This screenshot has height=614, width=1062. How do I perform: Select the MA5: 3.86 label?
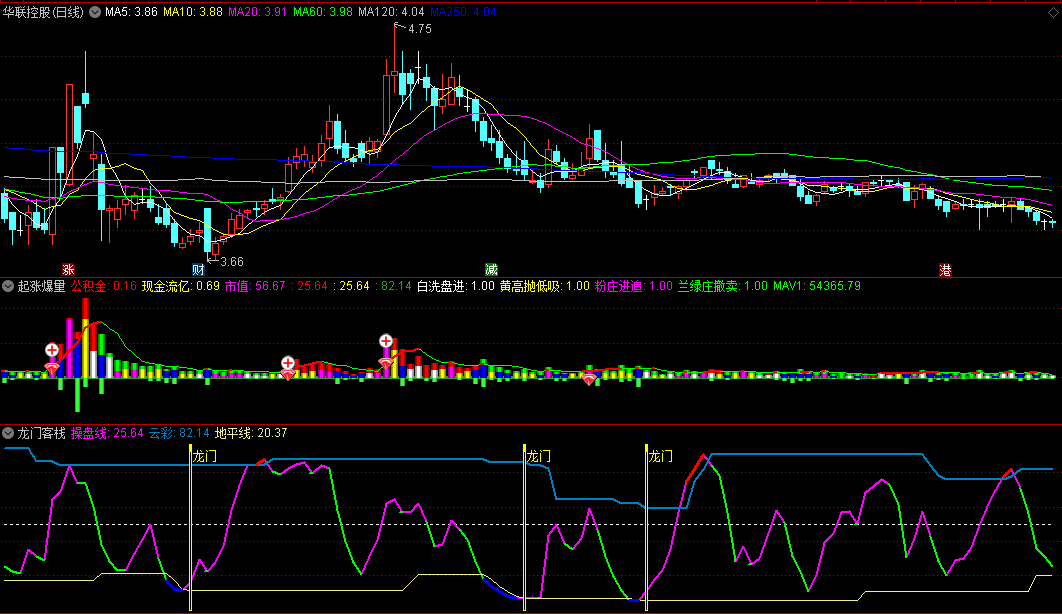click(x=131, y=12)
